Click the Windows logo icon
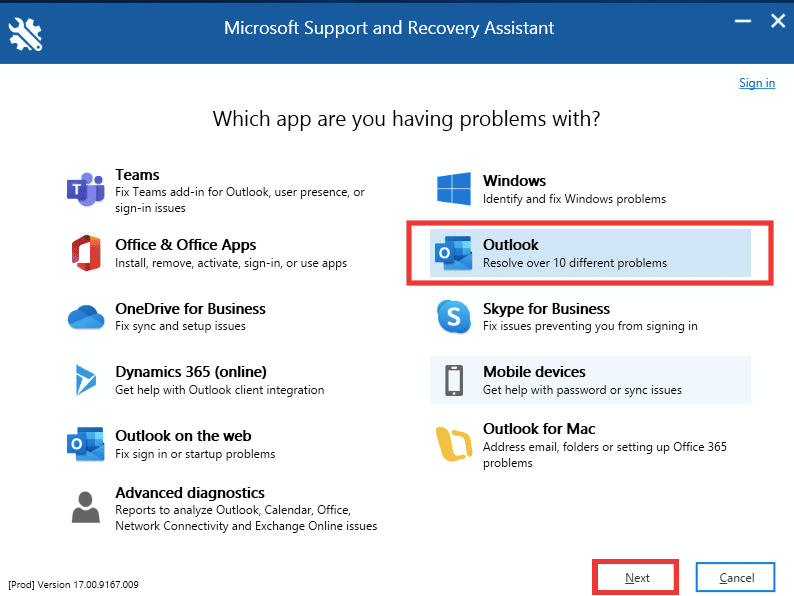The height and width of the screenshot is (596, 794). [x=454, y=189]
